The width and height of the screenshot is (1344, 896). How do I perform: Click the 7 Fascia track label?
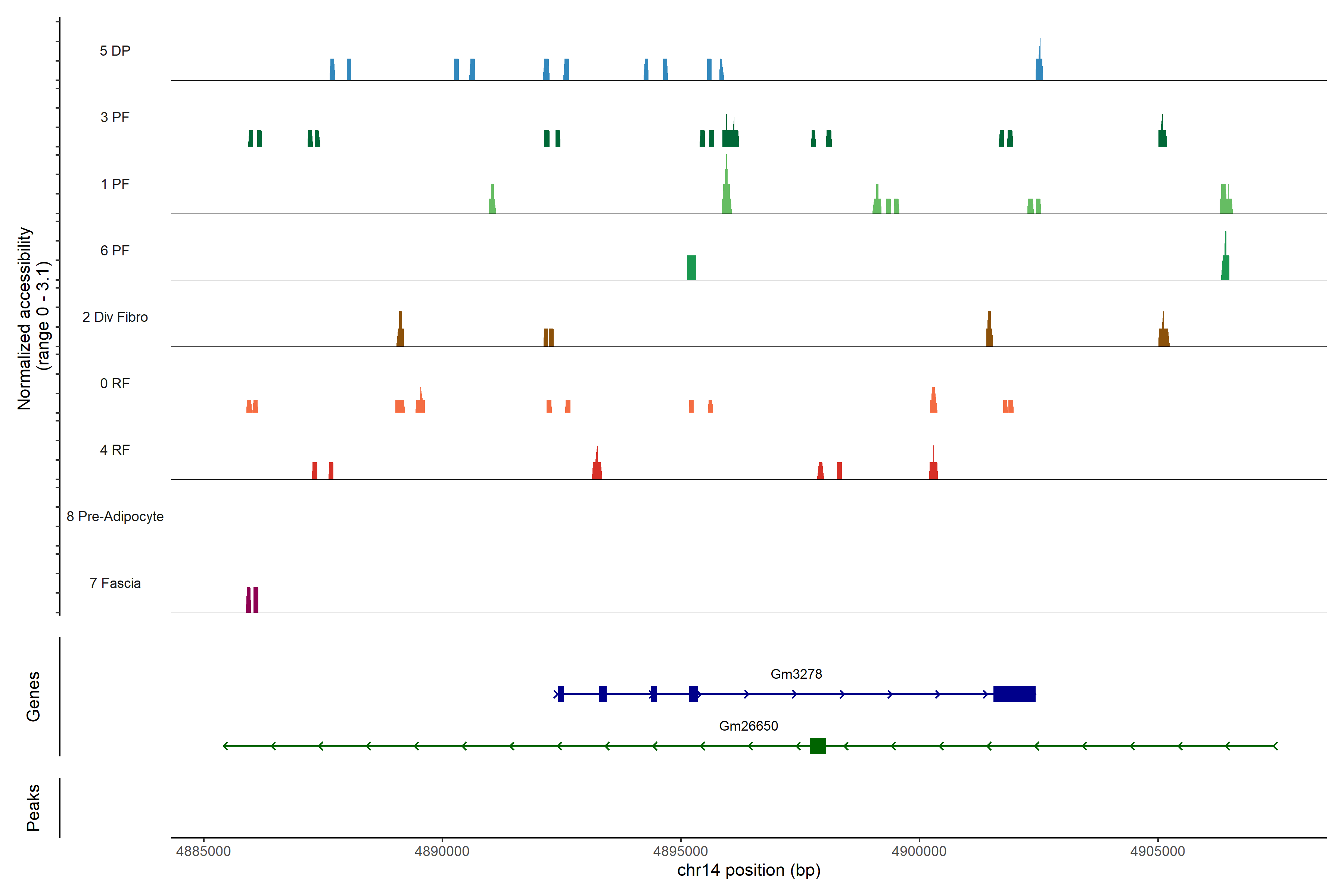[115, 583]
